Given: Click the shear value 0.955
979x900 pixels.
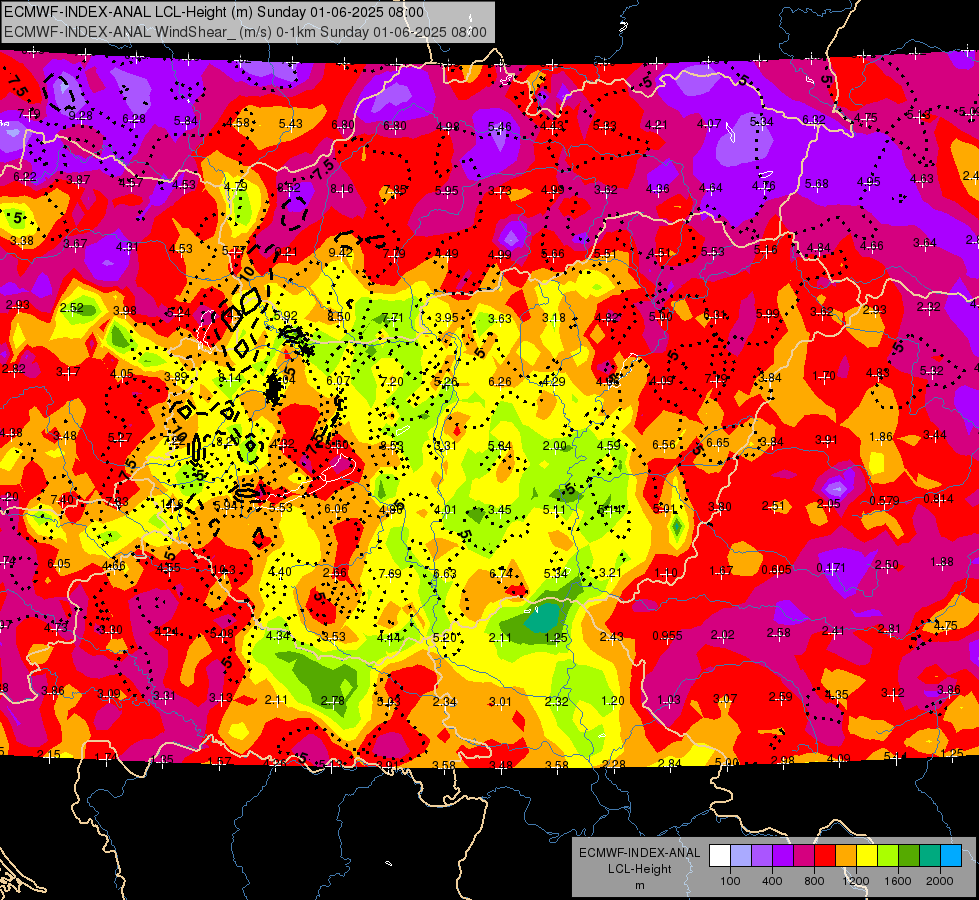Looking at the screenshot, I should coord(667,636).
